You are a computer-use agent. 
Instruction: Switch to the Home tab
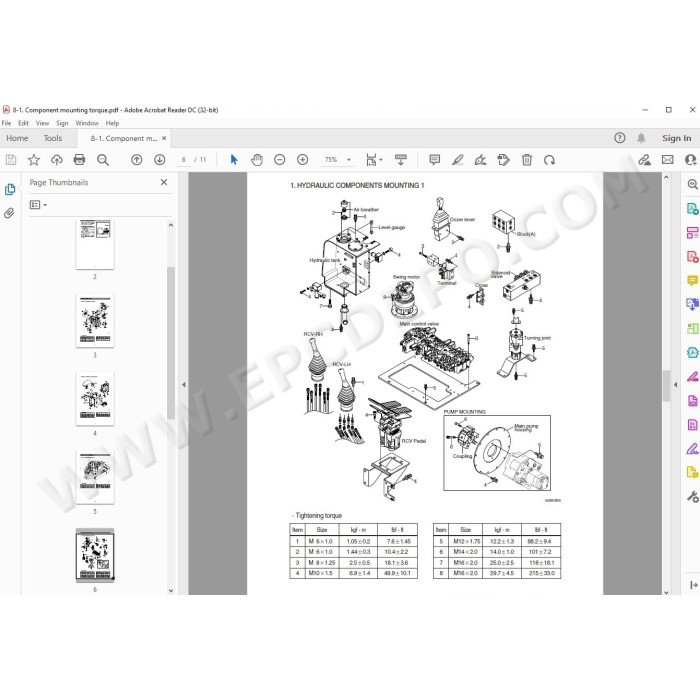tap(17, 138)
